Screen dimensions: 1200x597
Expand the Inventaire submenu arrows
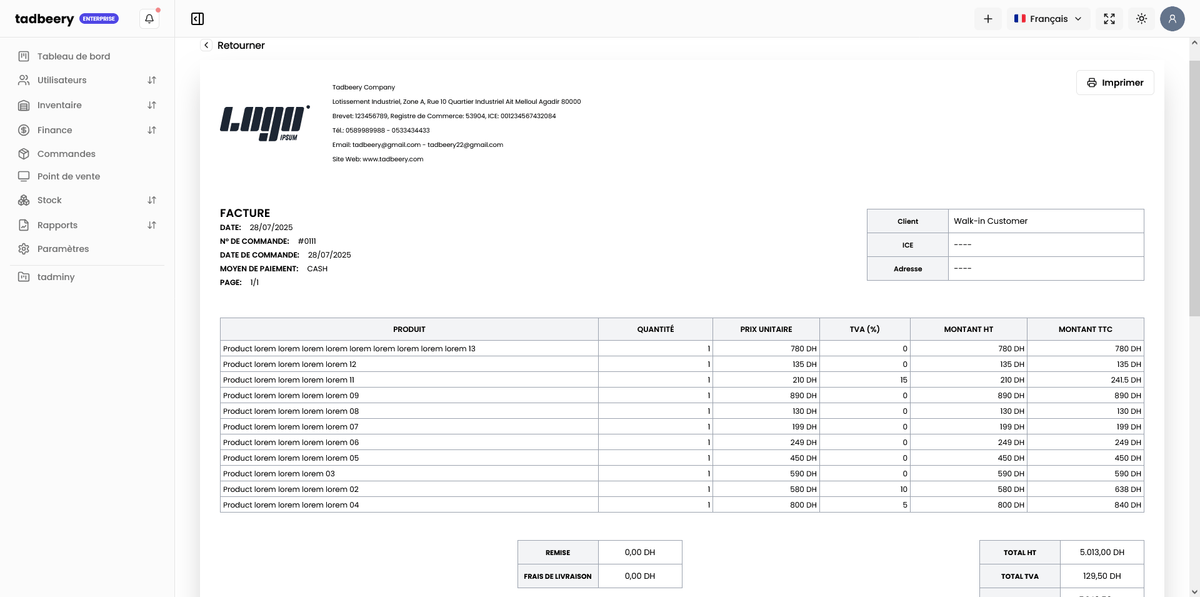152,105
